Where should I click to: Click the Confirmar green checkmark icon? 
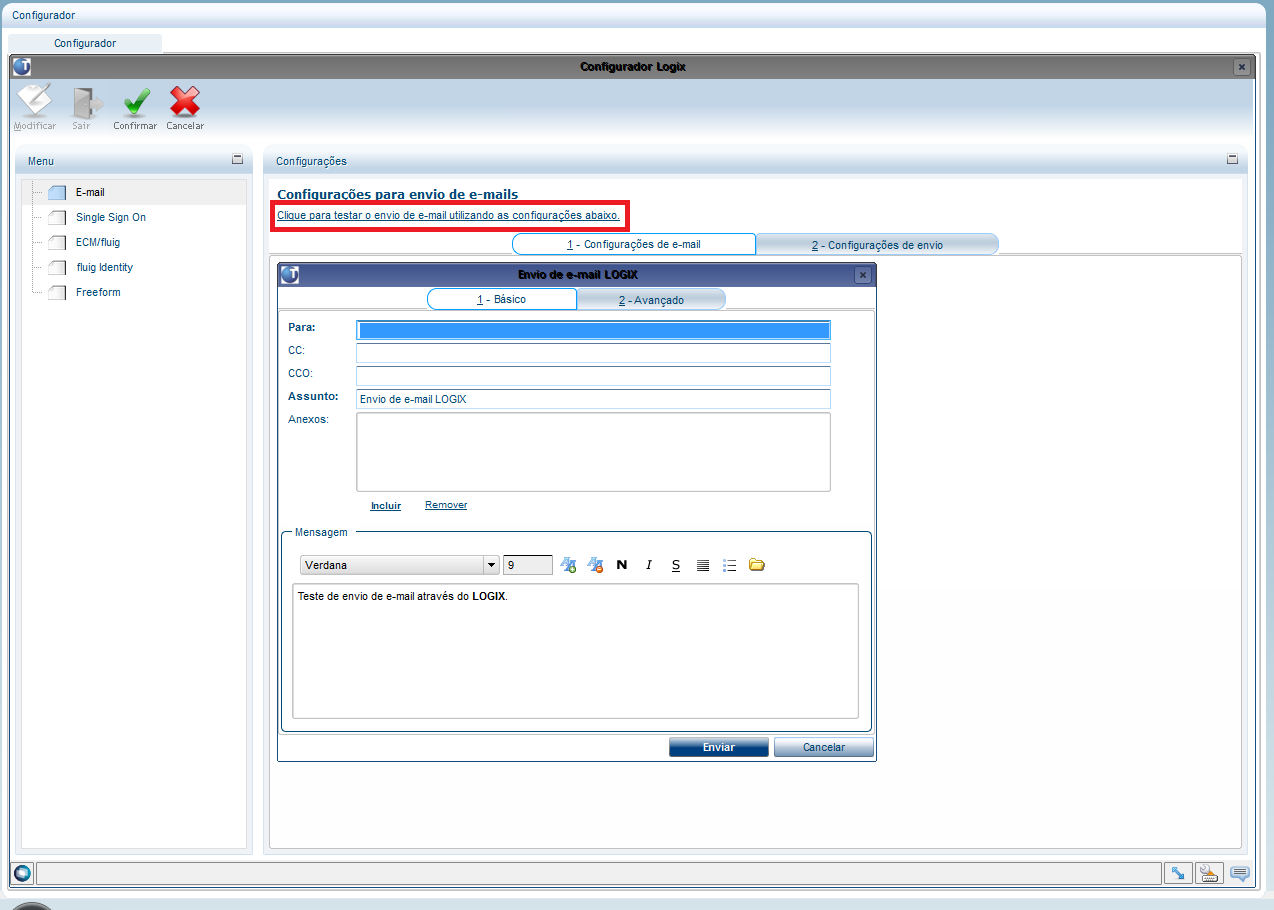coord(135,102)
